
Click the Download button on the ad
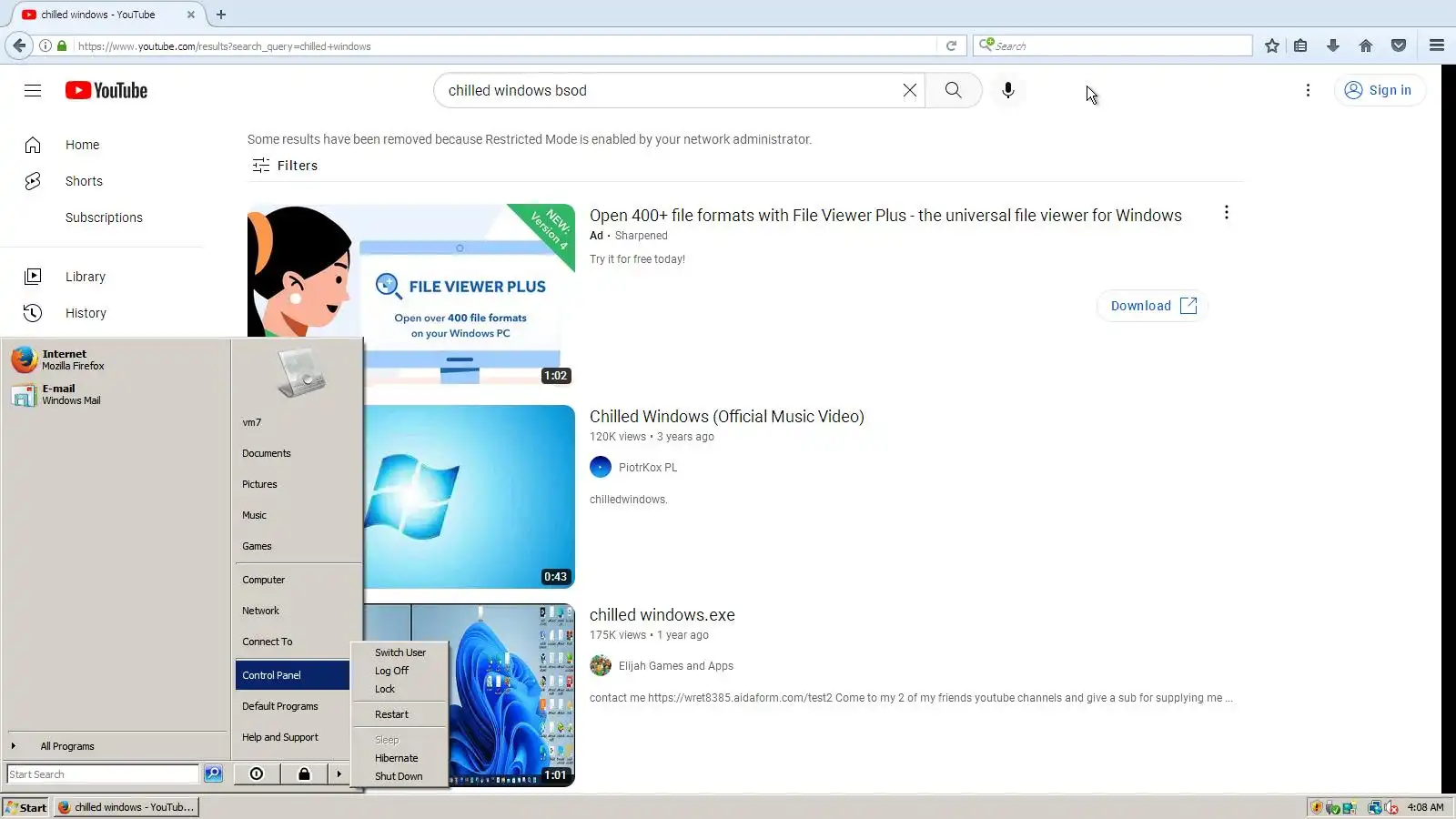pyautogui.click(x=1153, y=306)
